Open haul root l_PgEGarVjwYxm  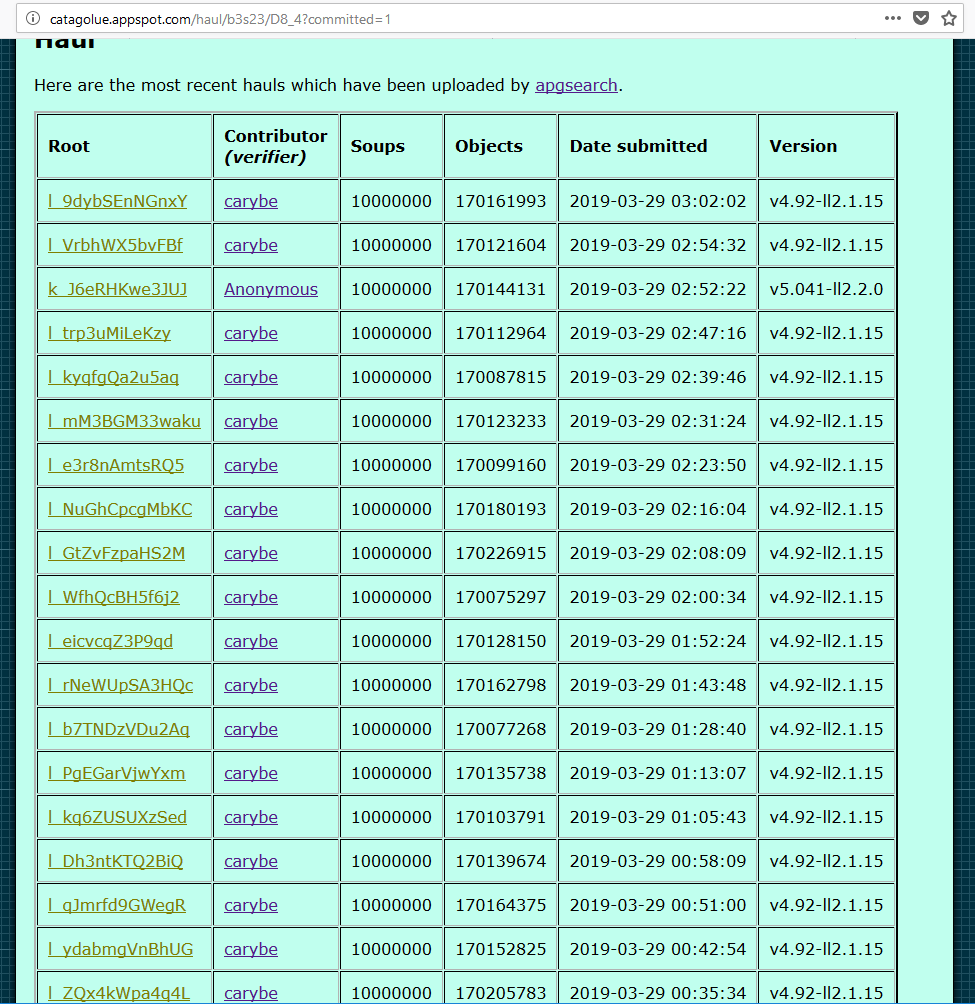[x=117, y=773]
